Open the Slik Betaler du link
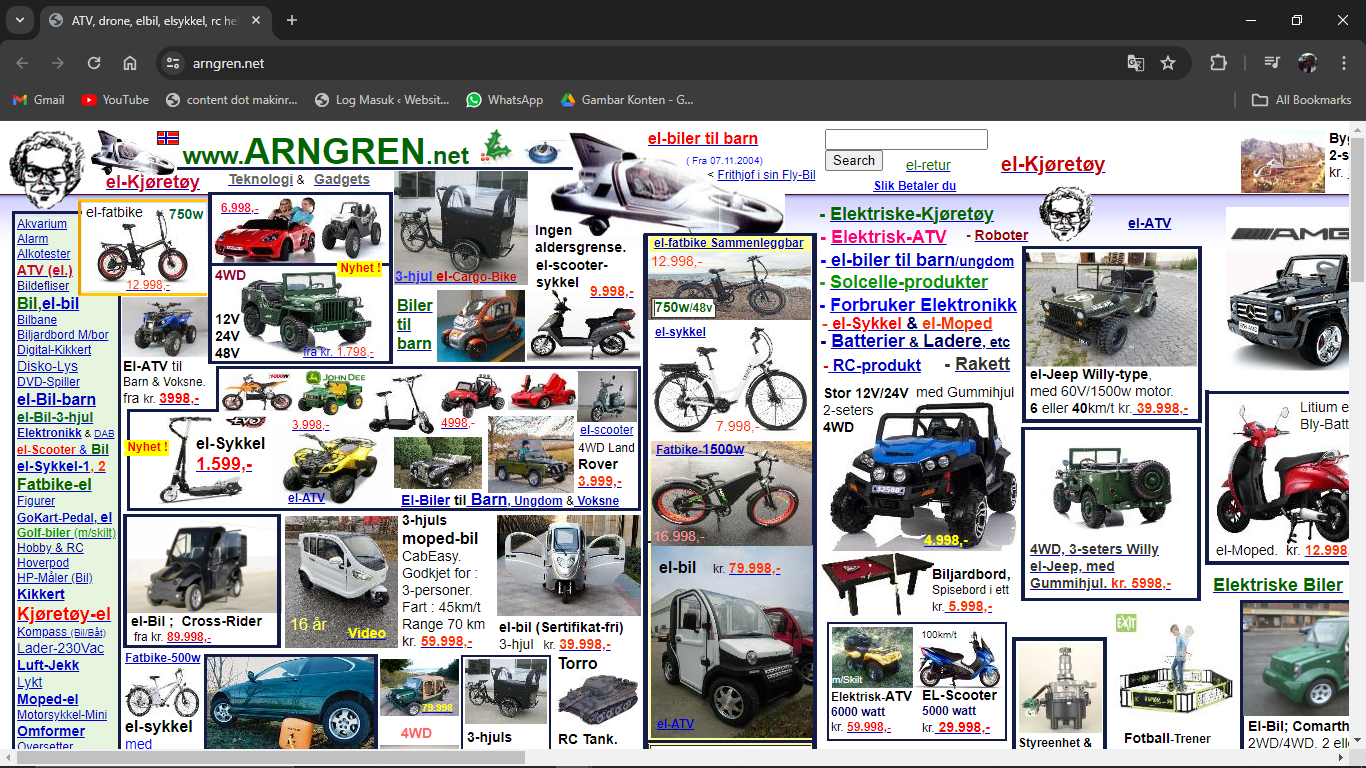The image size is (1366, 768). click(915, 186)
